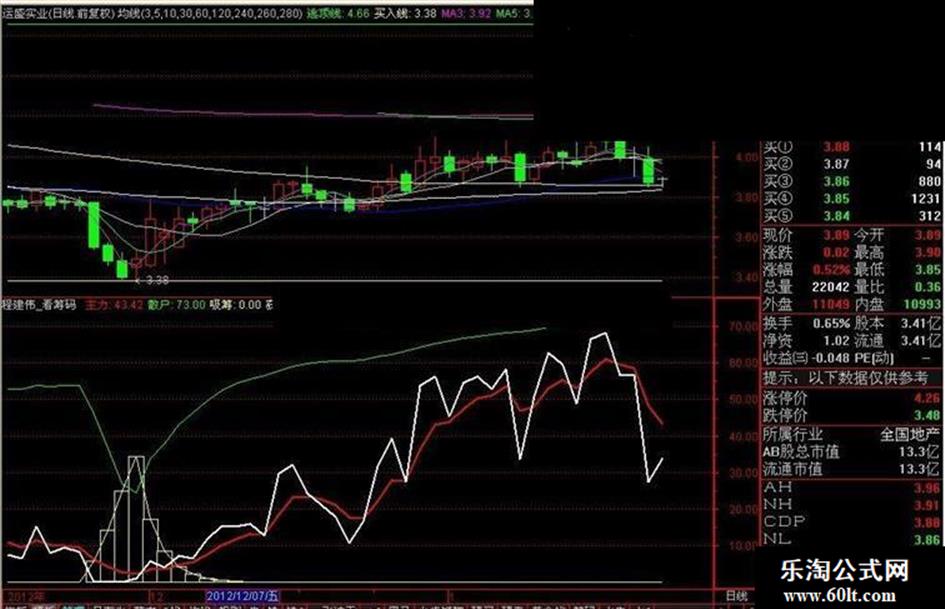
Task: Click the PE(动) label
Action: click(x=875, y=358)
